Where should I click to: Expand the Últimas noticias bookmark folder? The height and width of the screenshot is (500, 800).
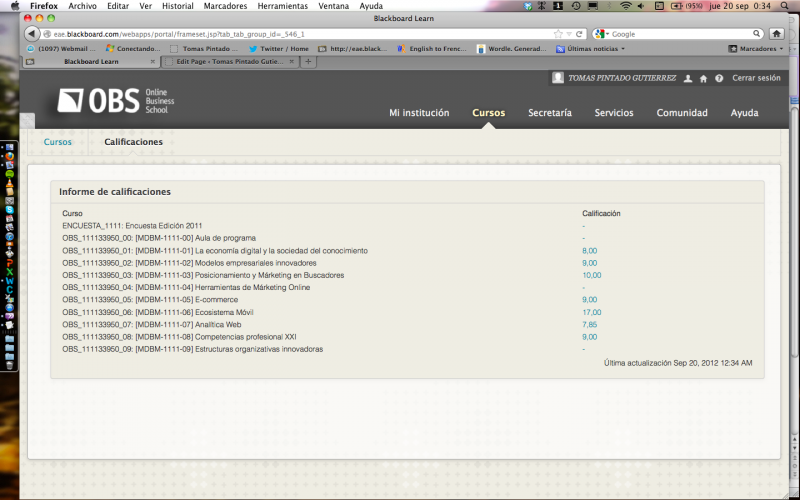[595, 48]
